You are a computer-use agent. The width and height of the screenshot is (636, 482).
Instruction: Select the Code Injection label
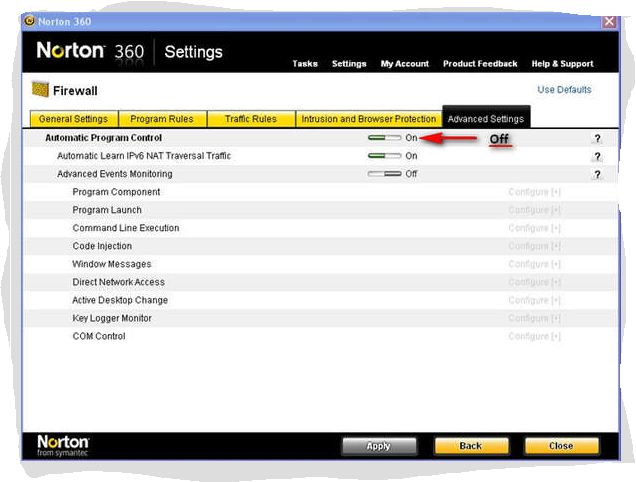[102, 246]
